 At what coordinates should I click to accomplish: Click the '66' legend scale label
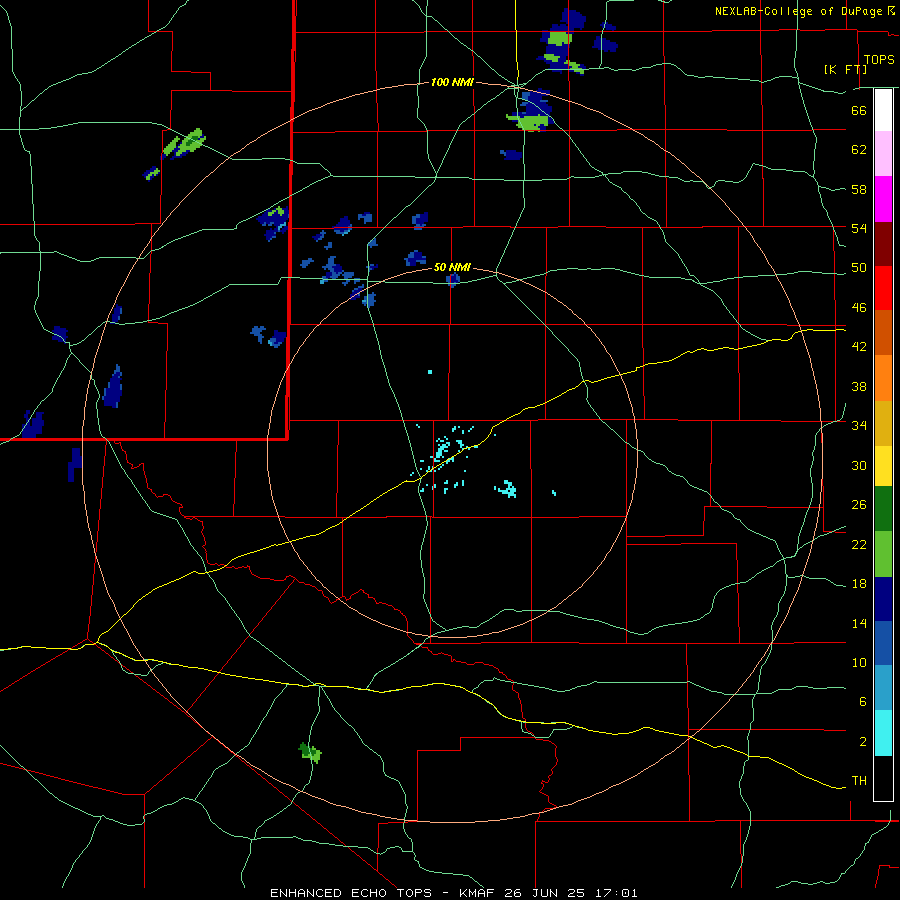click(859, 110)
